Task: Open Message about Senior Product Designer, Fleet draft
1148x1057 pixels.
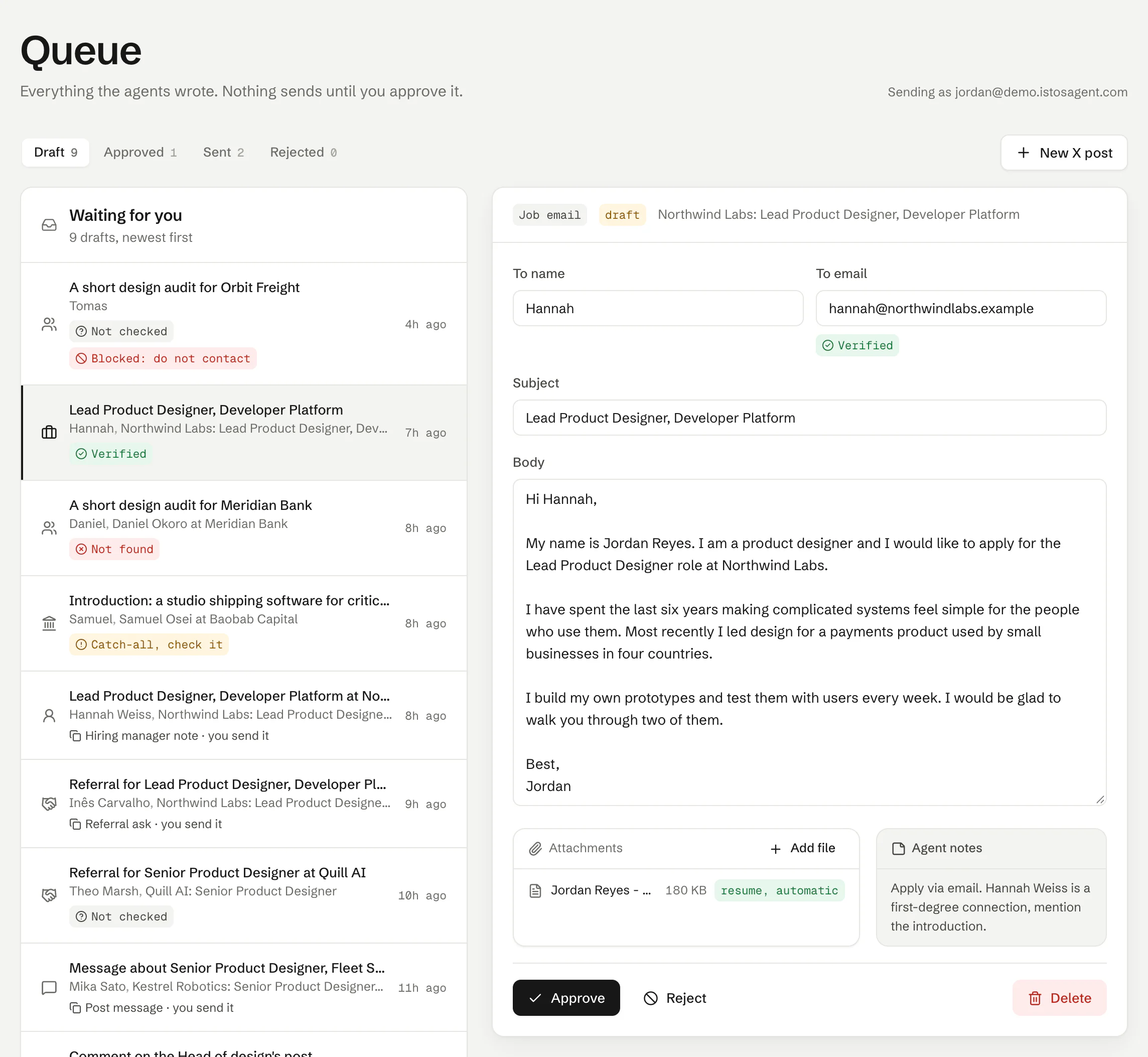Action: coord(243,988)
